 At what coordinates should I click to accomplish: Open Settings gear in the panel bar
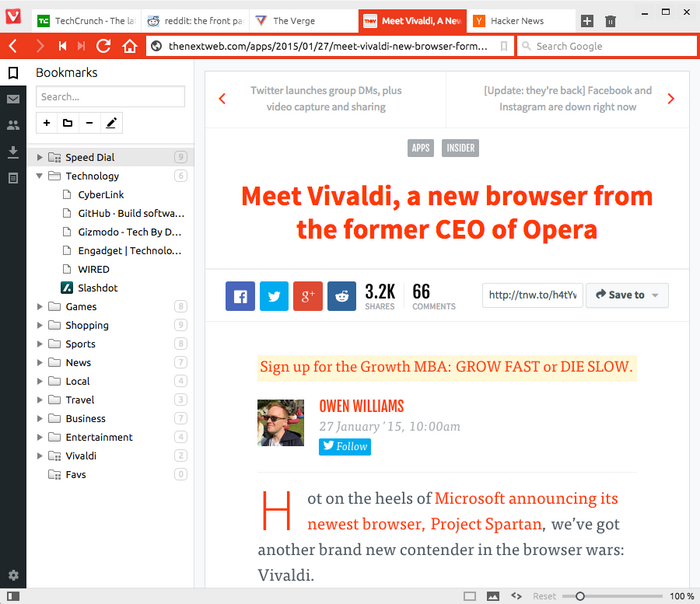tap(13, 575)
